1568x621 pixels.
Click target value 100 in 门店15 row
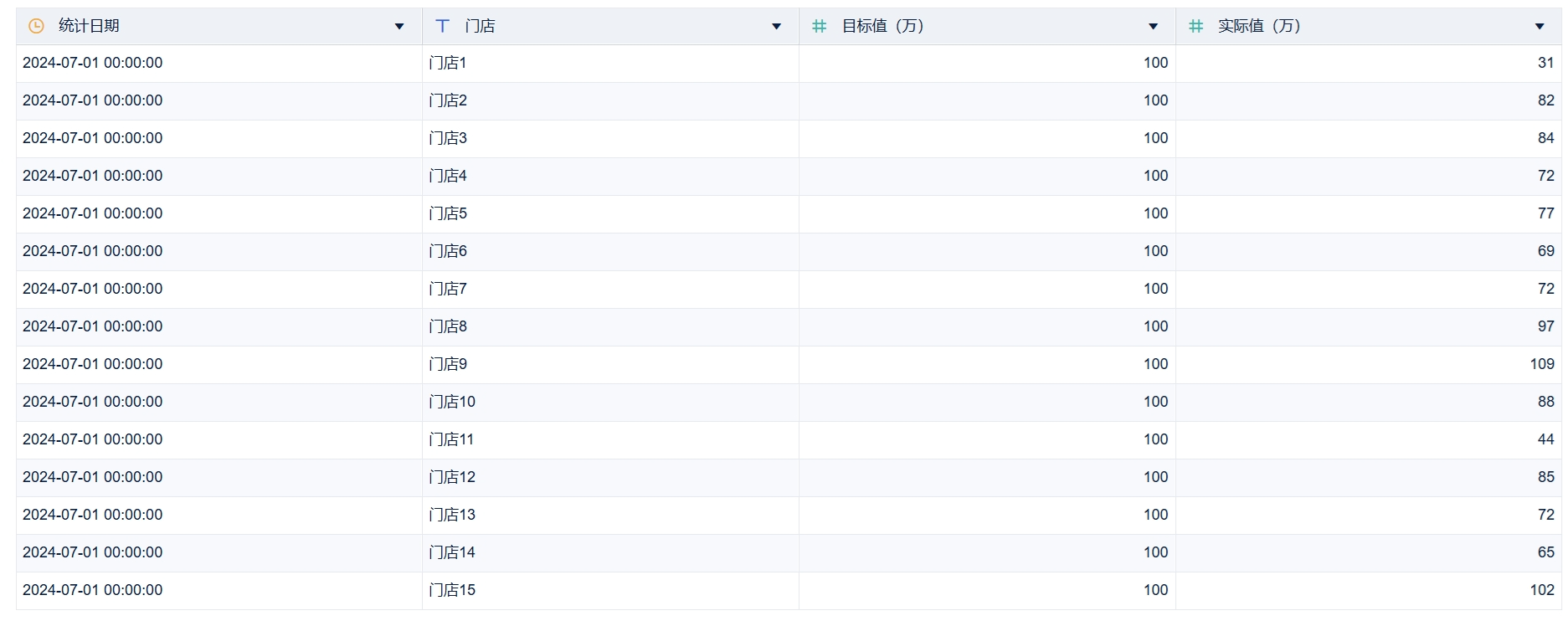point(1155,590)
